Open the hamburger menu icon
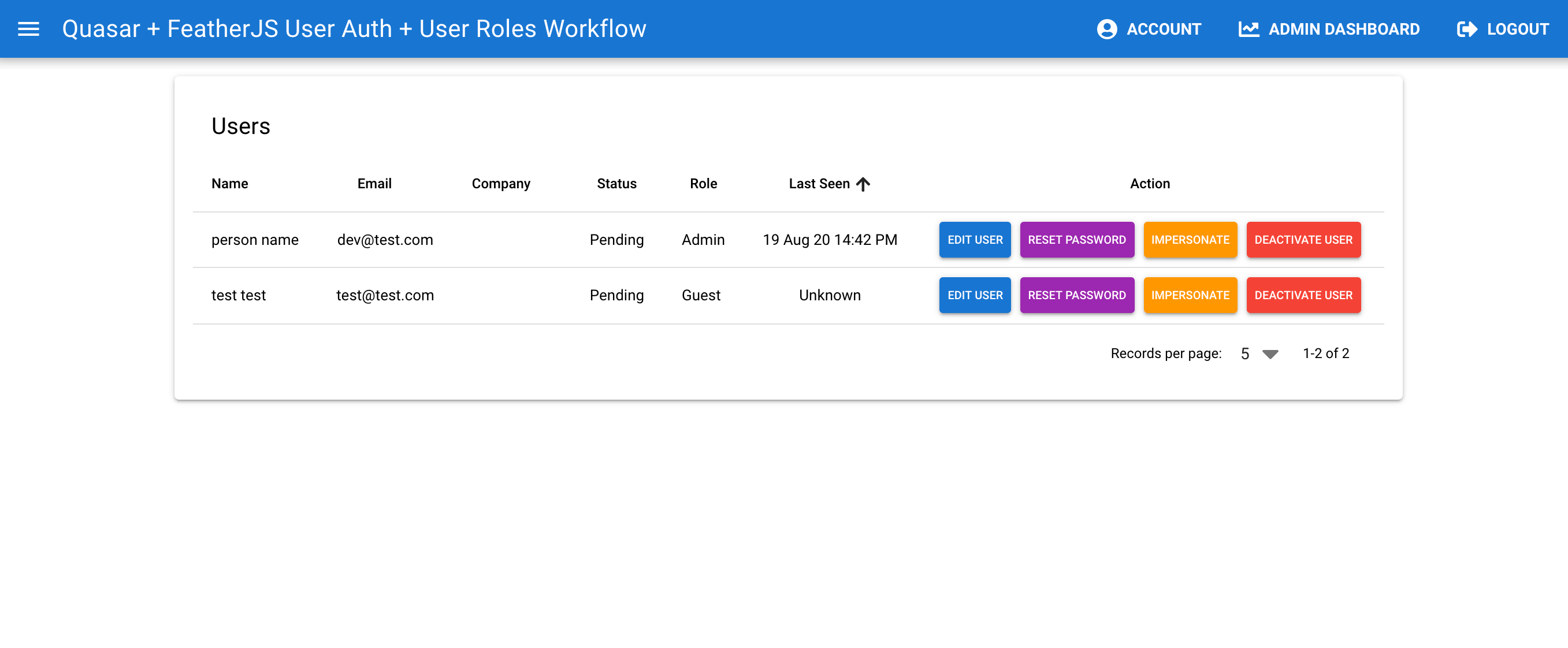The image size is (1568, 648). [x=29, y=29]
